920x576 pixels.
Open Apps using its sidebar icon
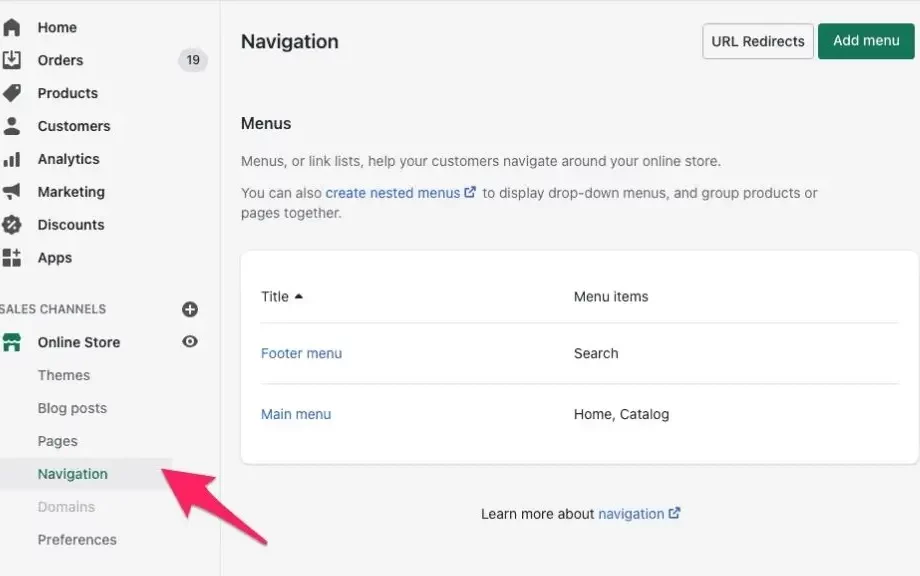(13, 258)
